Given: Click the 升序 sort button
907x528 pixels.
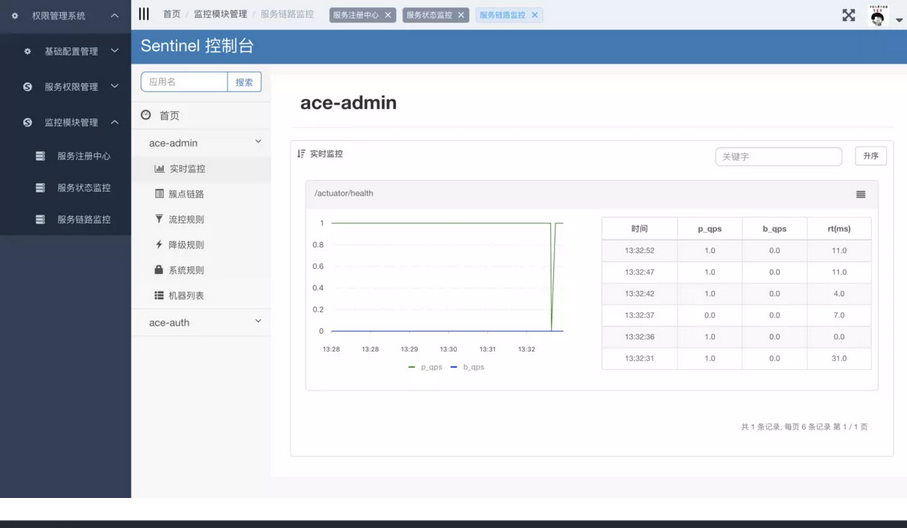Looking at the screenshot, I should (x=871, y=156).
